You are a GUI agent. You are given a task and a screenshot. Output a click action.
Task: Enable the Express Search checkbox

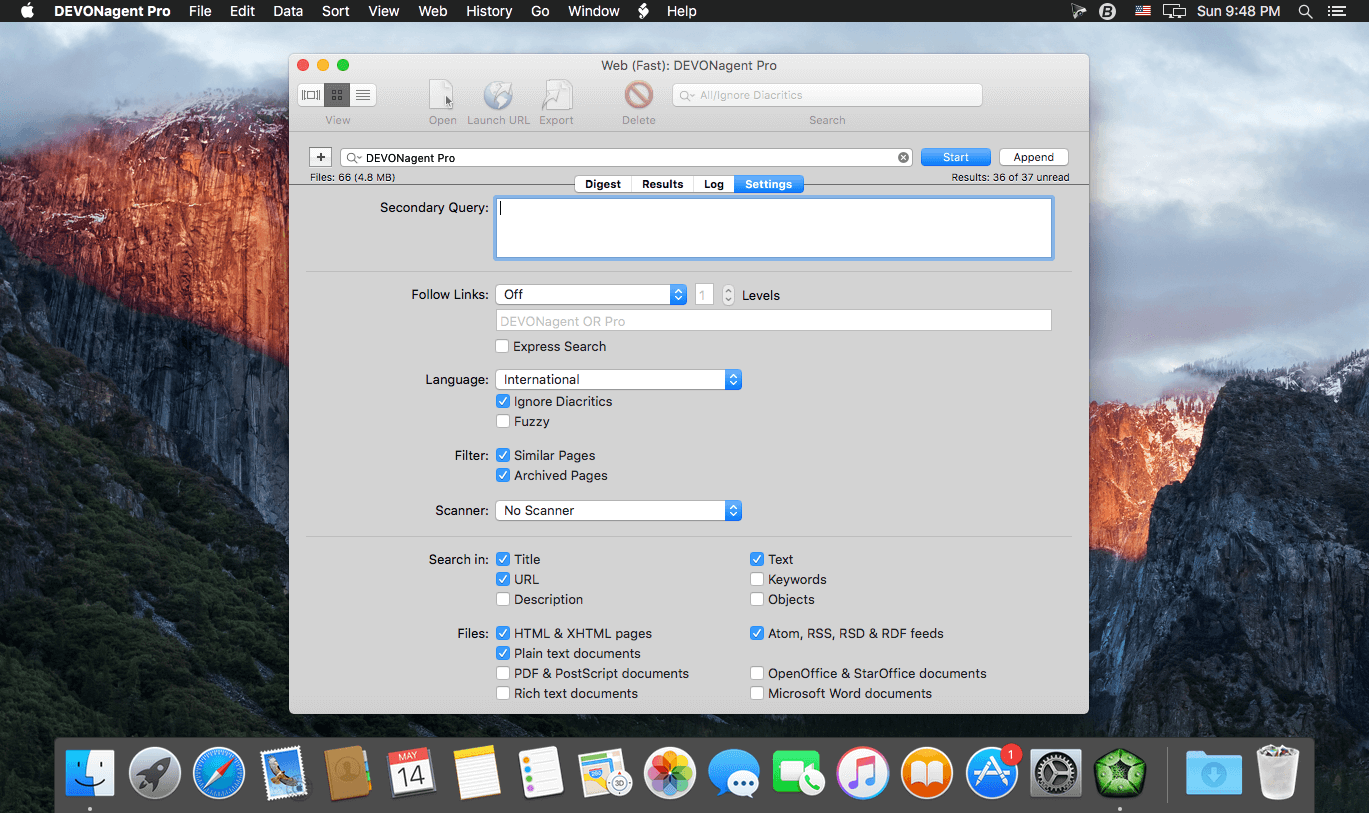point(503,347)
